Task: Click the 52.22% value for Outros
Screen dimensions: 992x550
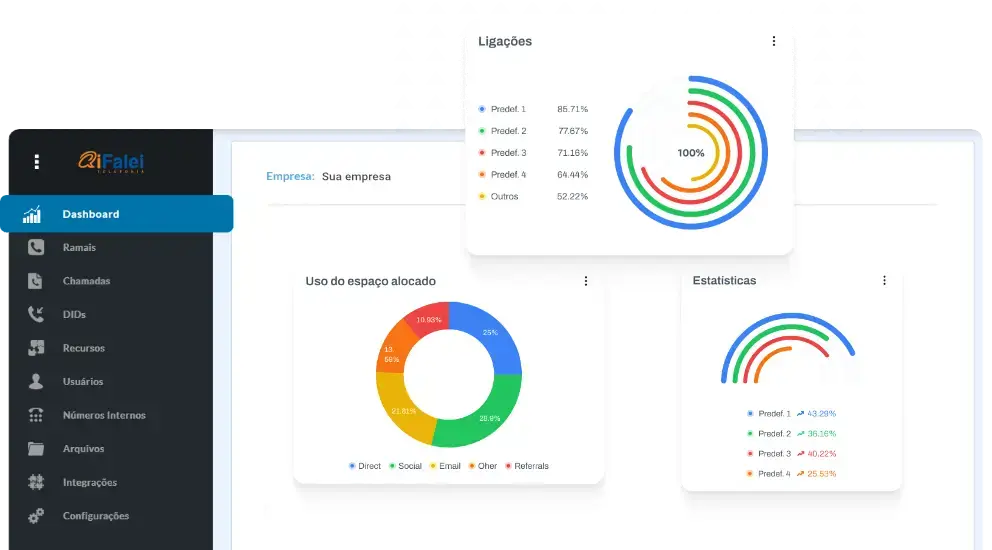Action: [x=573, y=197]
